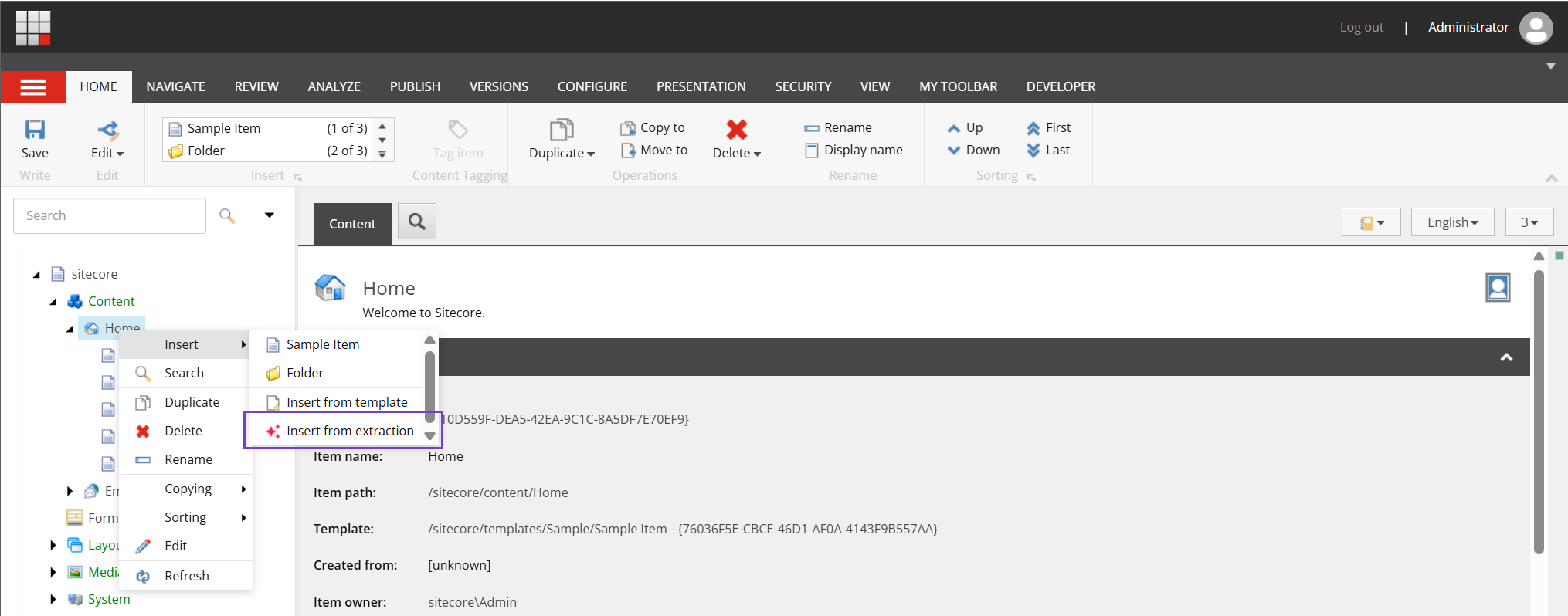
Task: Open the search tab magnifier next to Content
Action: coord(417,222)
